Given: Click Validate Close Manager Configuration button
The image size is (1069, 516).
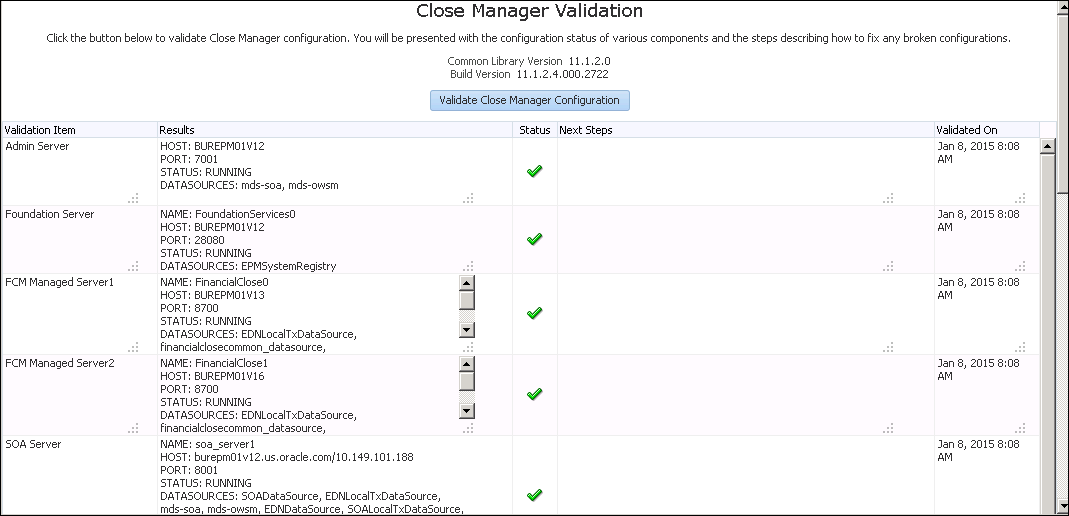Looking at the screenshot, I should click(530, 100).
